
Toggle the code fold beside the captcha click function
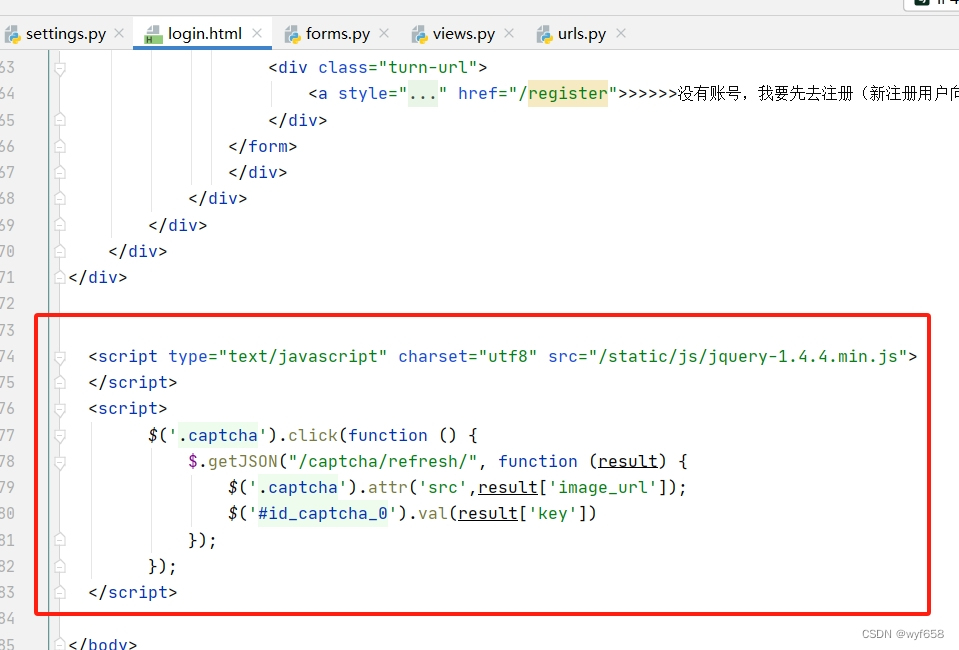(x=60, y=435)
